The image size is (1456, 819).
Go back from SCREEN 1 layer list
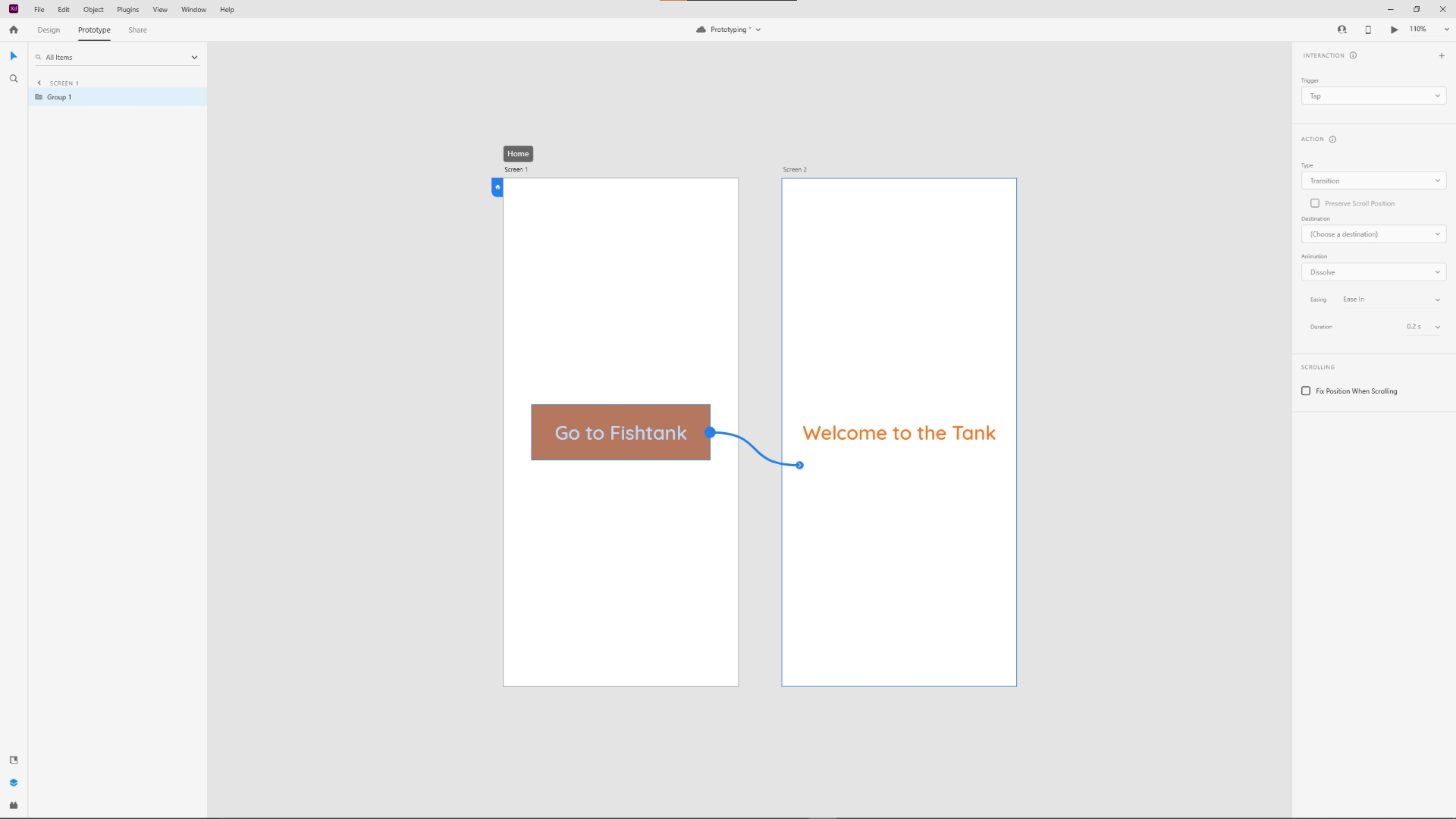[39, 83]
